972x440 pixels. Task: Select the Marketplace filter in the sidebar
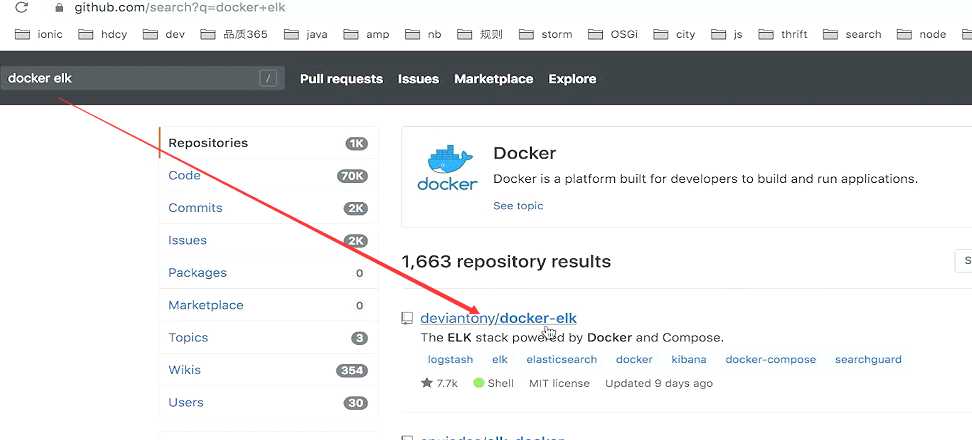268,305
